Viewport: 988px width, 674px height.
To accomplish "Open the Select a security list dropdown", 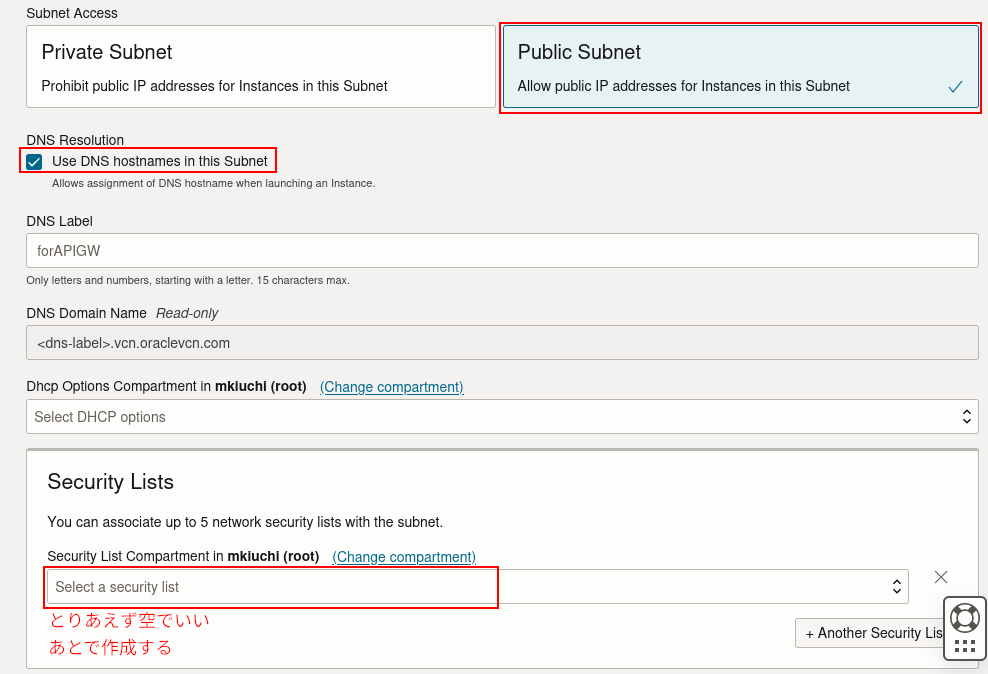I will [478, 586].
